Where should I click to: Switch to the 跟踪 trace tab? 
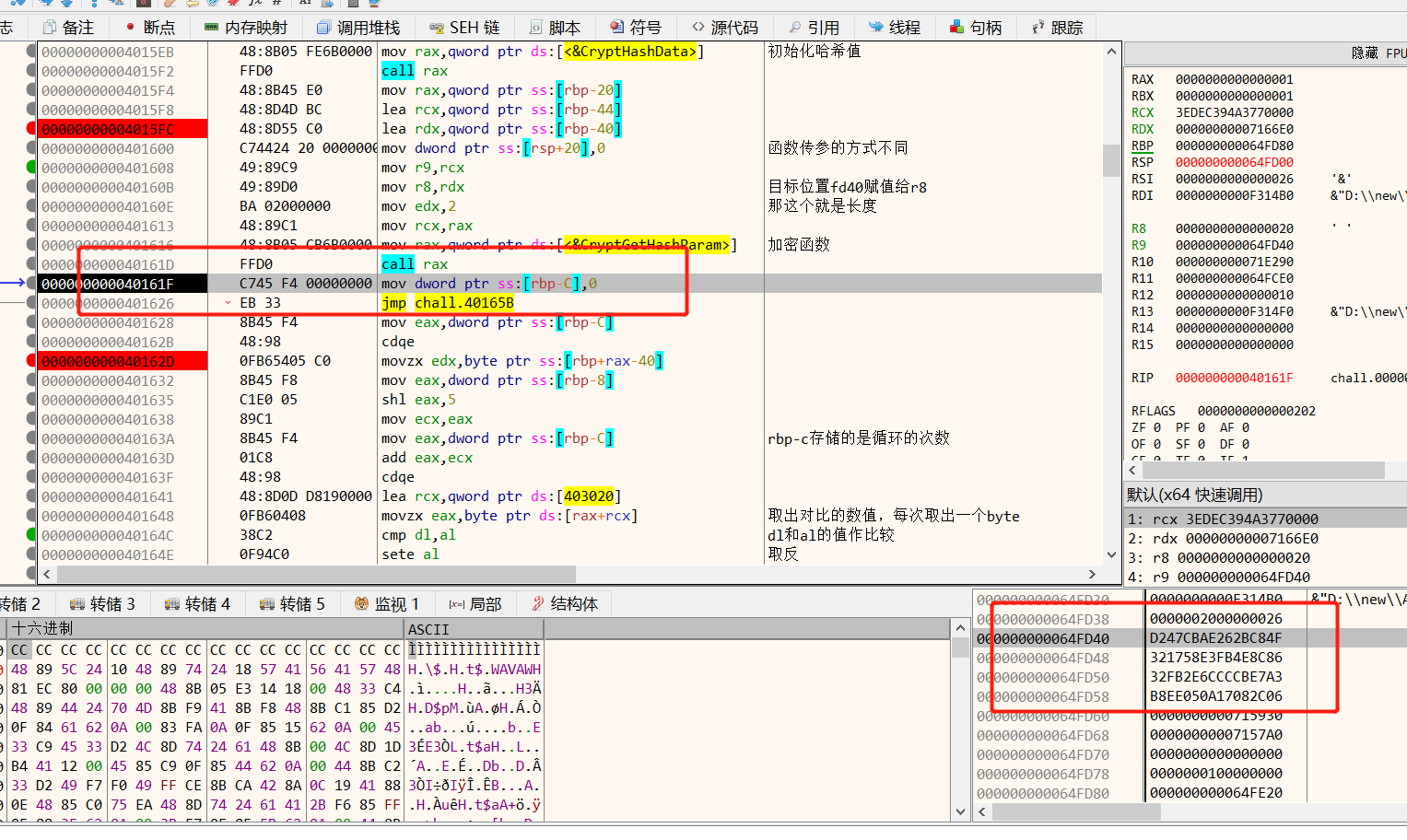point(1057,28)
